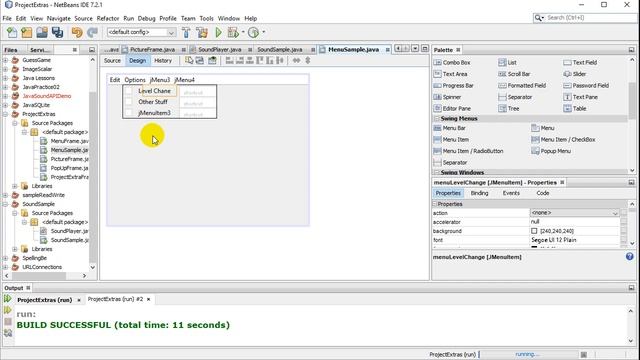Screen dimensions: 640x360
Task: Select Menu Item / RadioButton palette component
Action: [468, 151]
